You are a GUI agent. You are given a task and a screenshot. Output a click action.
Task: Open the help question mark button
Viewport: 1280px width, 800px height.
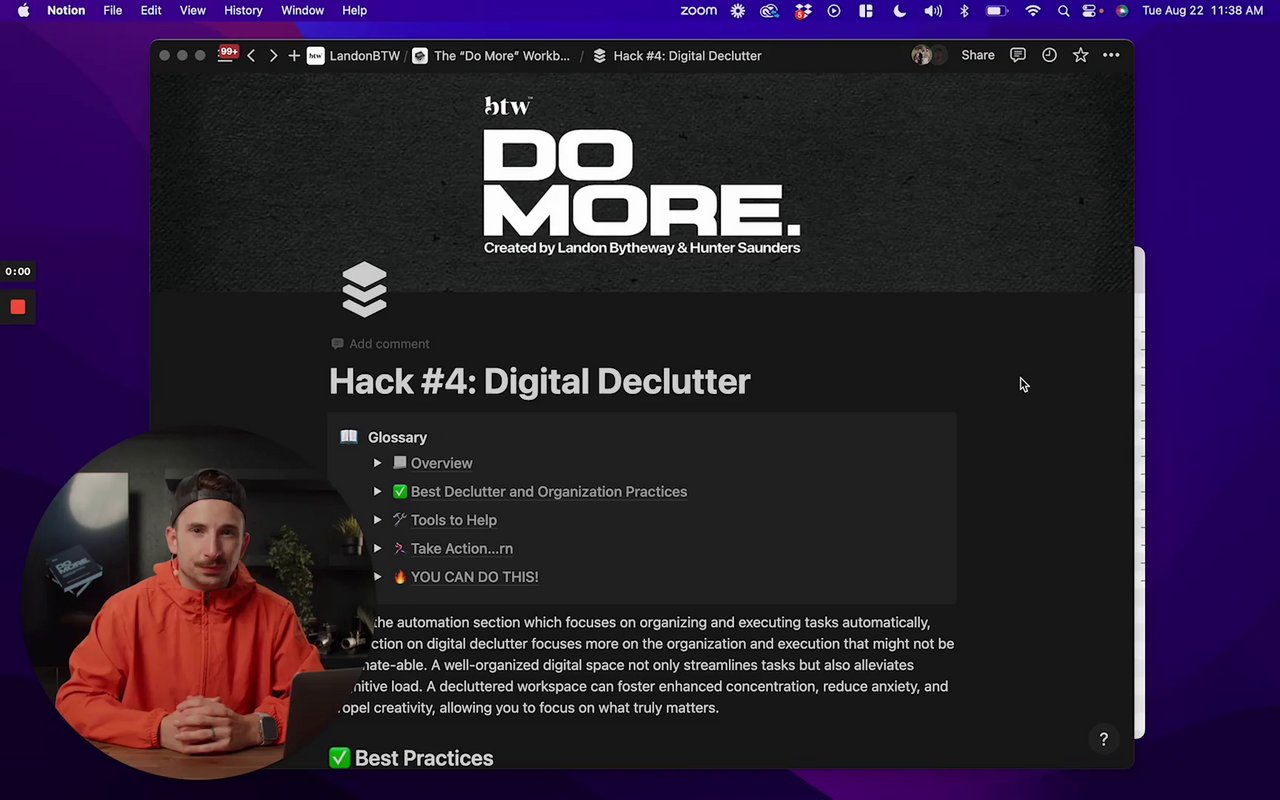[1104, 739]
